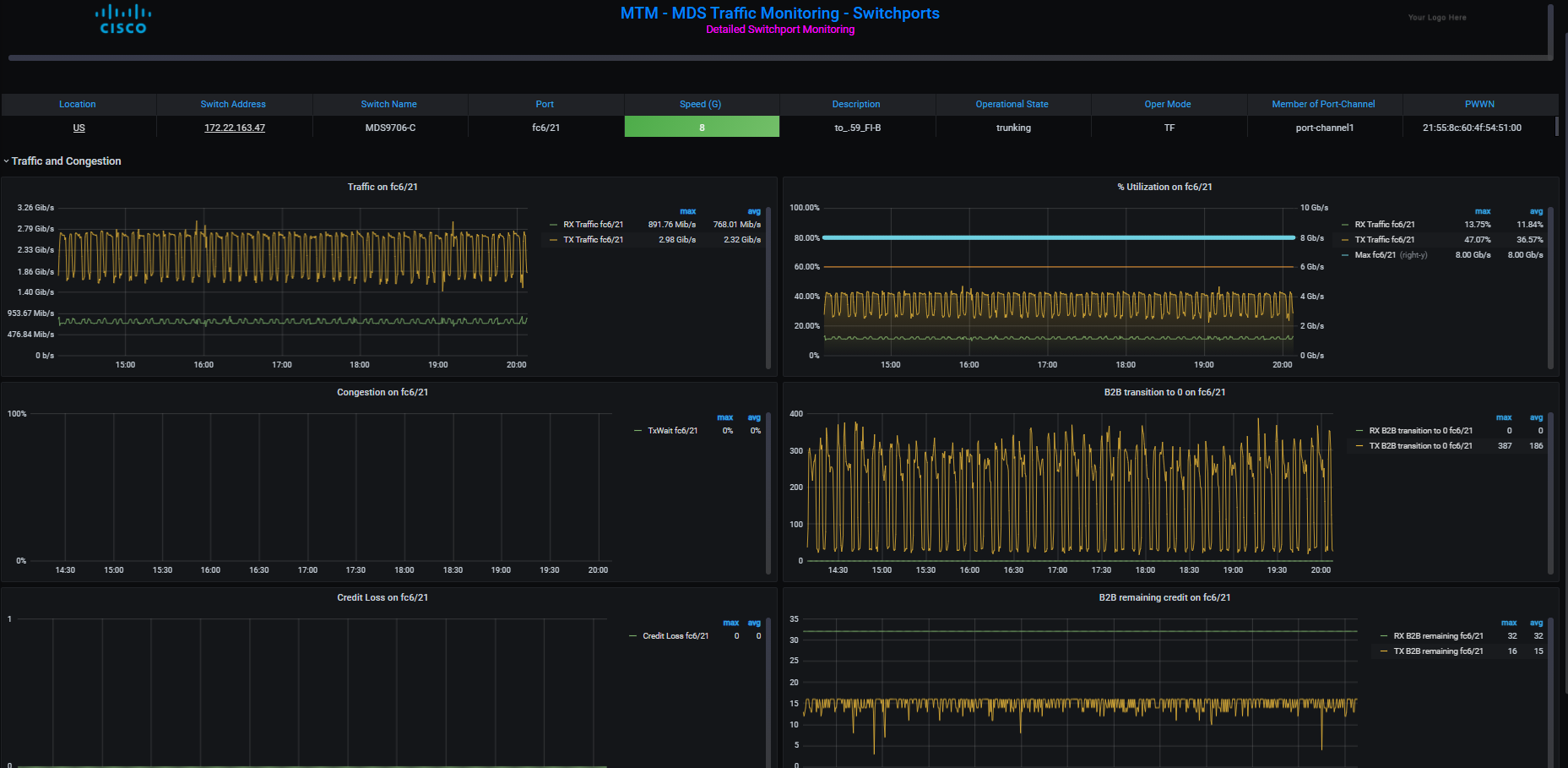The image size is (1568, 768).
Task: Open the Traffic on fc6/21 panel menu
Action: [383, 187]
